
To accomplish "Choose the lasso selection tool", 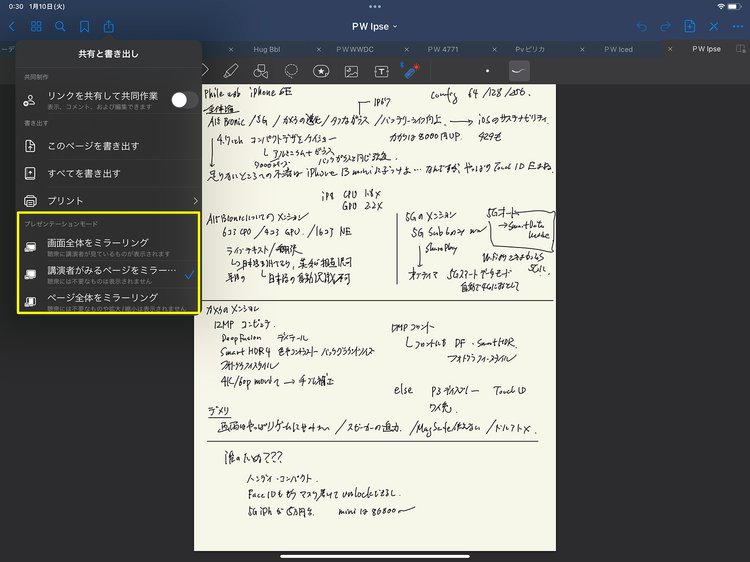I will [291, 71].
